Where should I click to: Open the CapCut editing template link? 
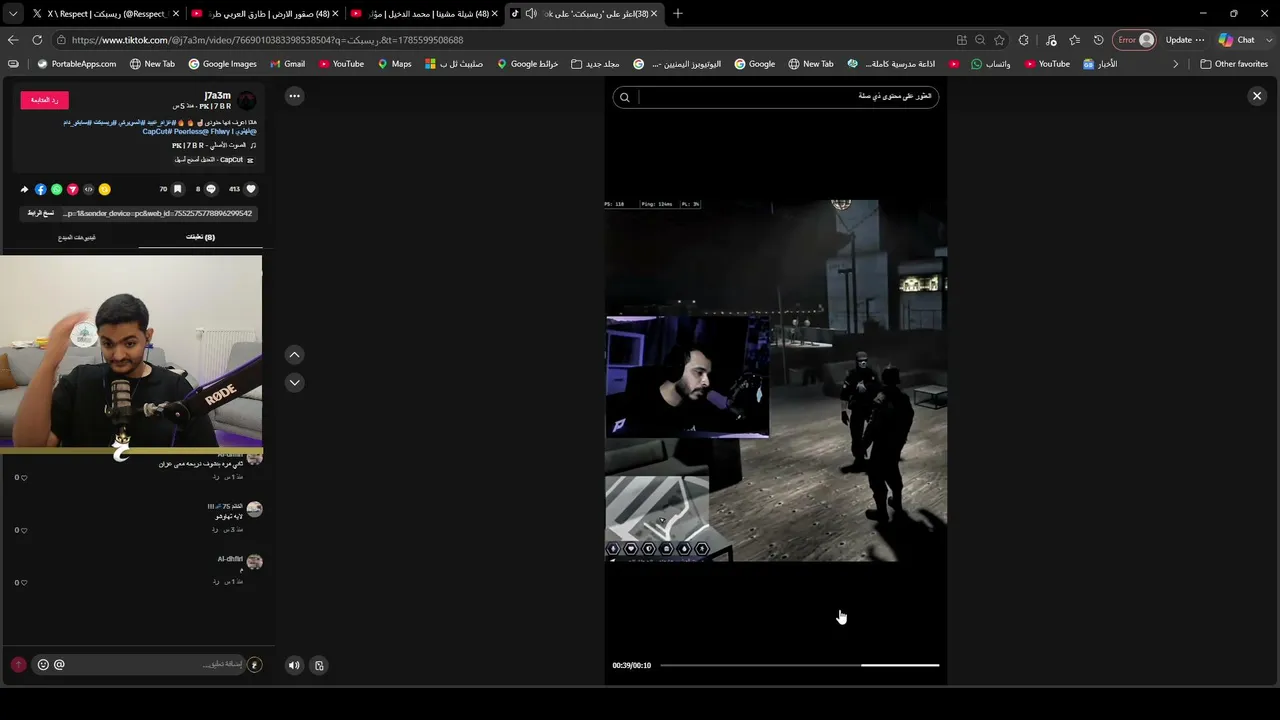[212, 160]
